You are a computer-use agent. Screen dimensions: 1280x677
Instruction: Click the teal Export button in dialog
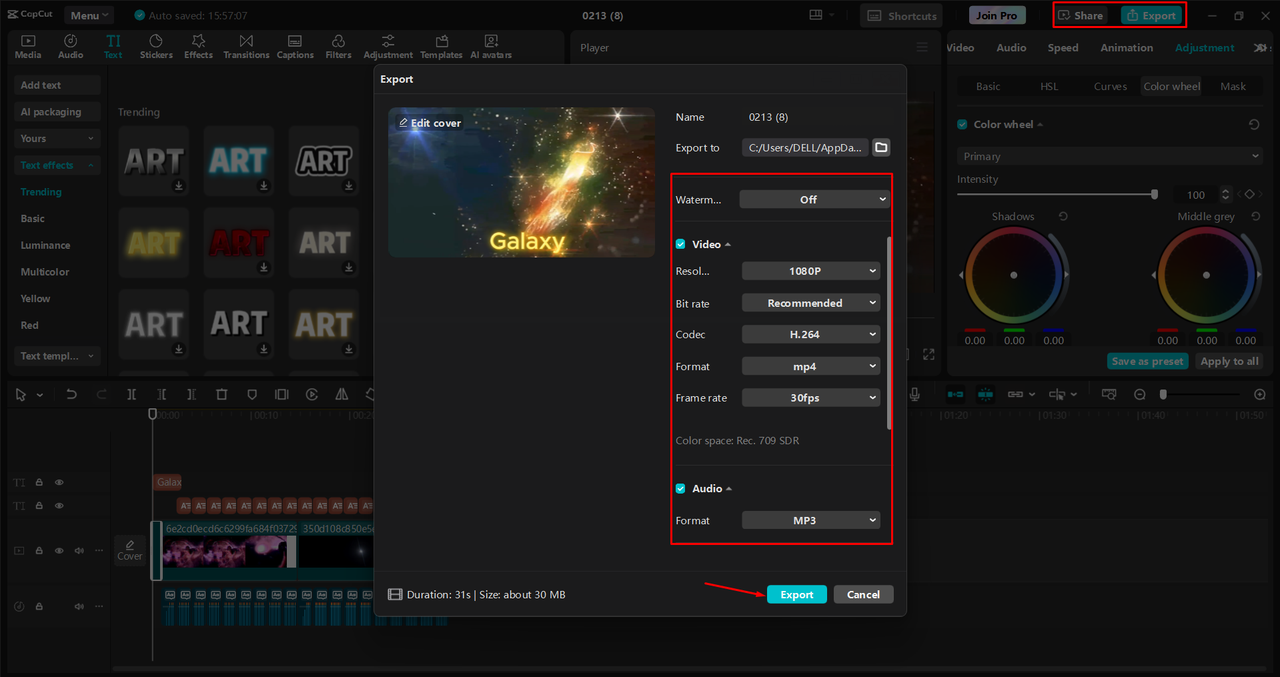coord(797,594)
